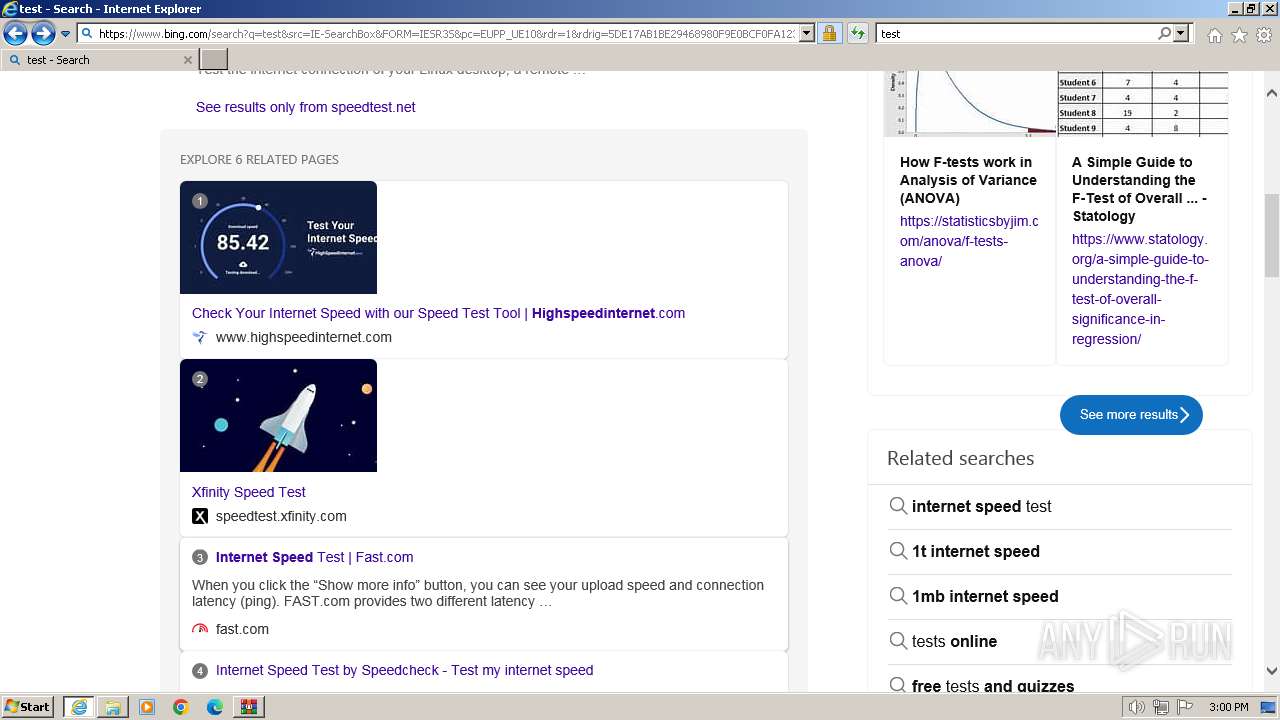Search related 'internet speed test'
Viewport: 1280px width, 720px height.
[981, 506]
